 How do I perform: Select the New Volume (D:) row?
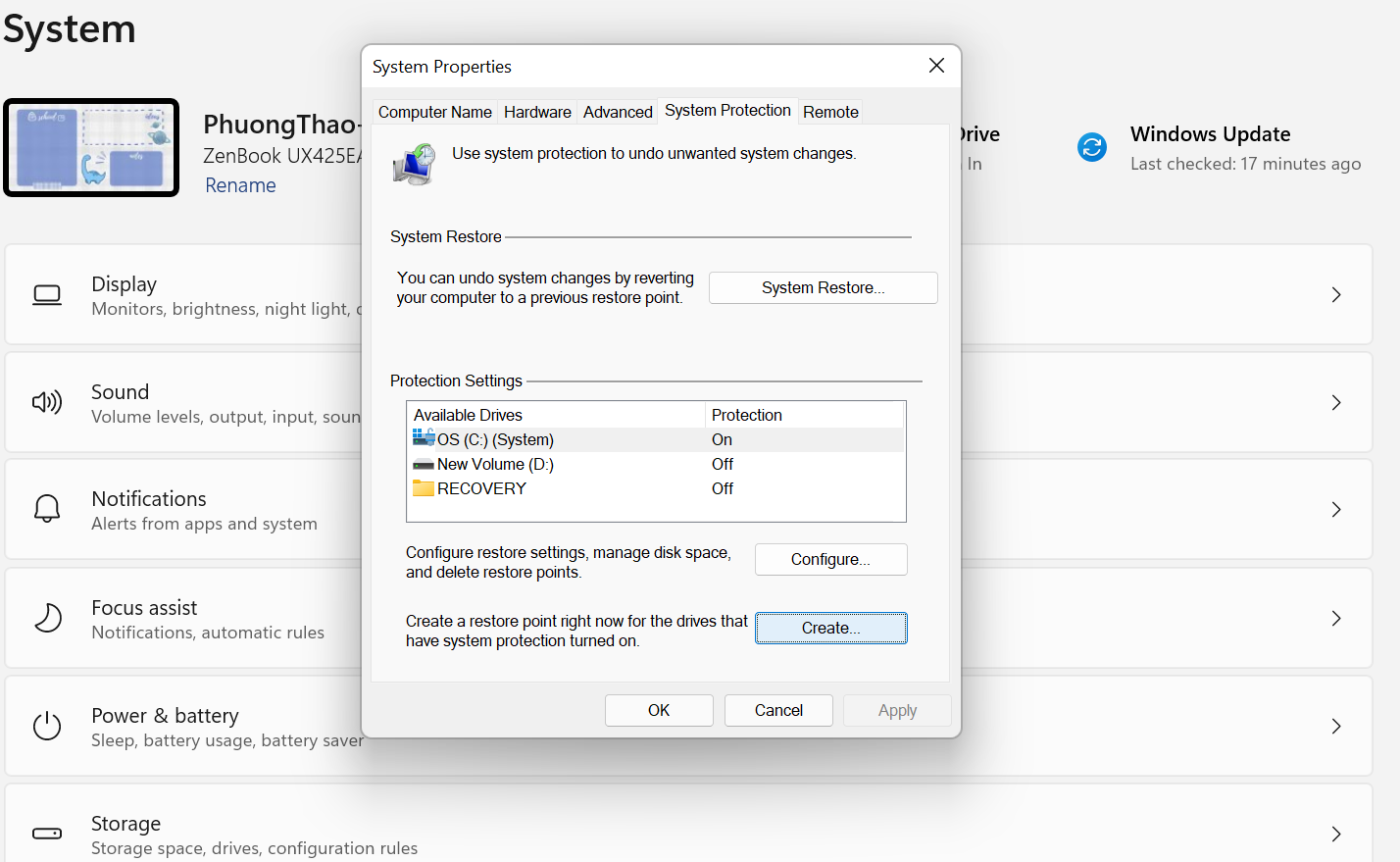[x=656, y=464]
